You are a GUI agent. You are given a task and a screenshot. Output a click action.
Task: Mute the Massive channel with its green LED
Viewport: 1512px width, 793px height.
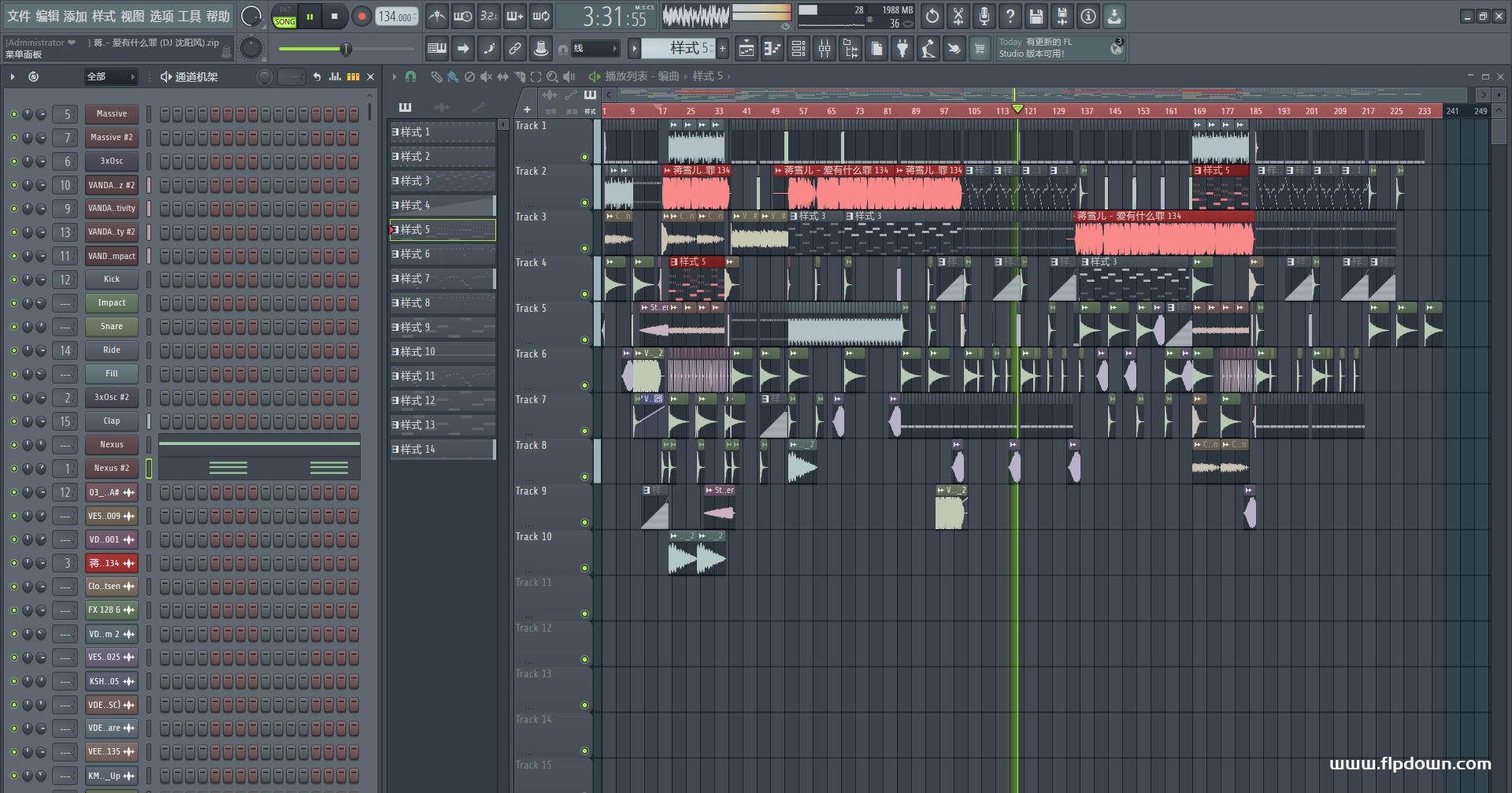coord(13,114)
